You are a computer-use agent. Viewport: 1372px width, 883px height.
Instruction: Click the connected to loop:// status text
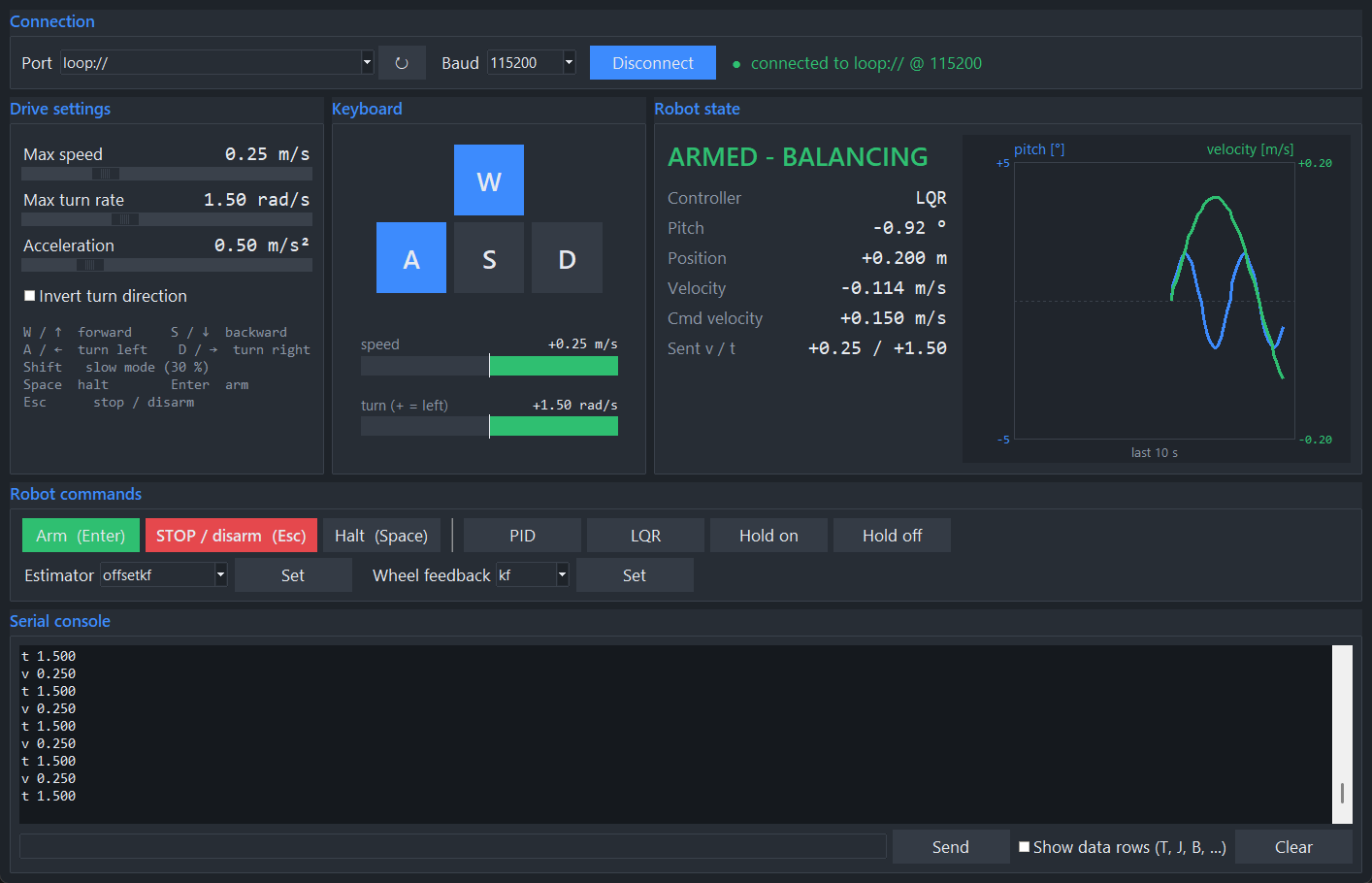pyautogui.click(x=866, y=63)
